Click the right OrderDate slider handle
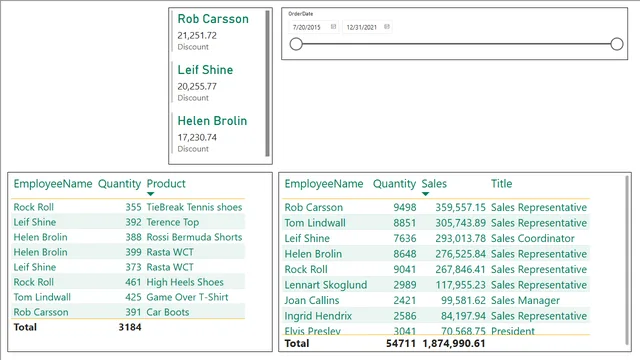Screen dimensions: 640x360 (x=617, y=44)
